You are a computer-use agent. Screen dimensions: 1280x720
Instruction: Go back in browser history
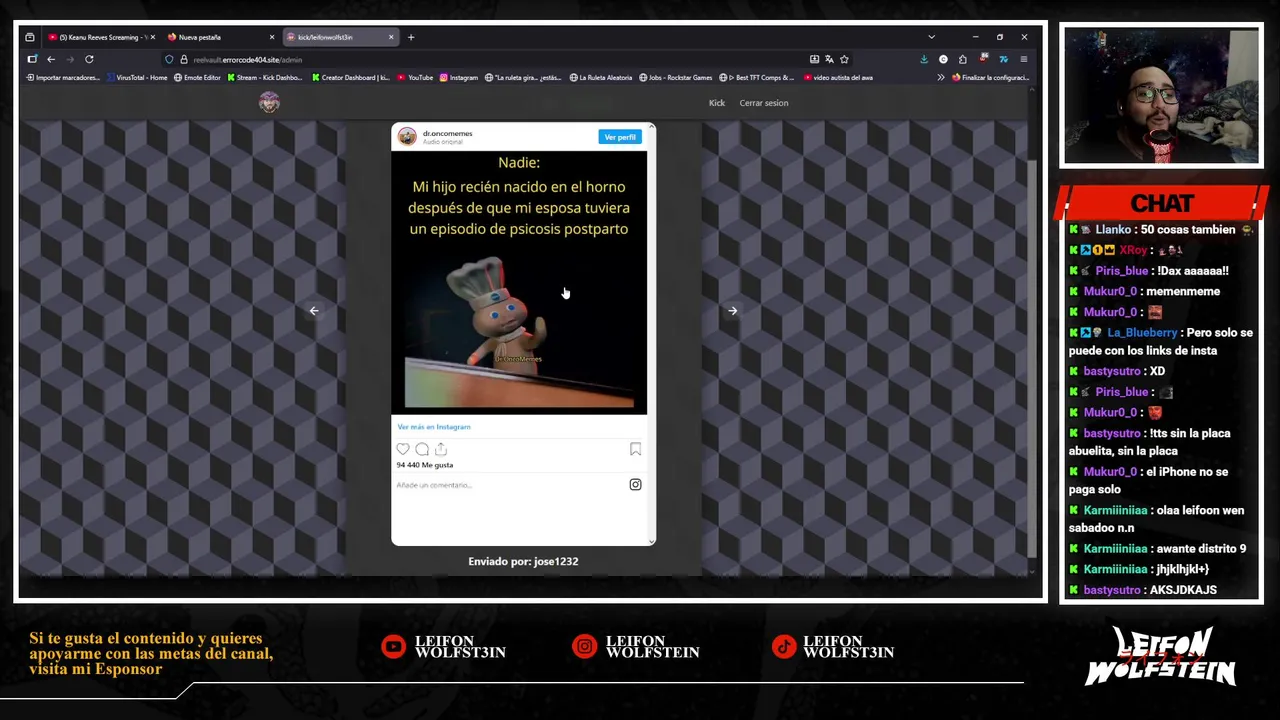tap(51, 59)
